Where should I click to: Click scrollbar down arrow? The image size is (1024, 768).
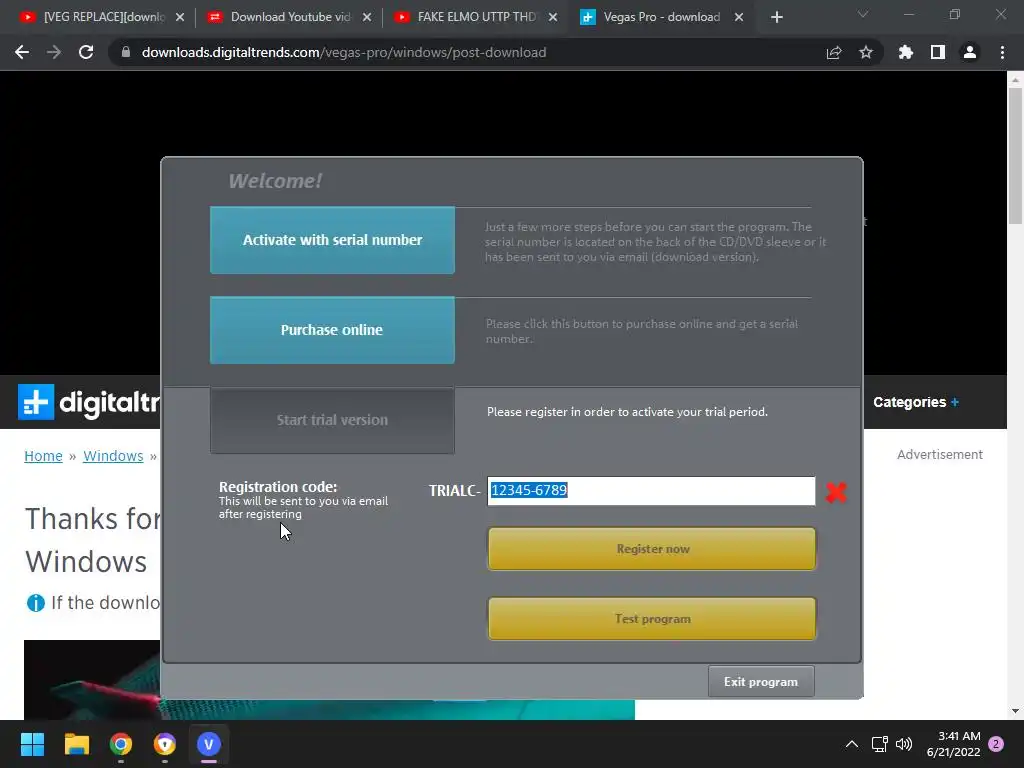(1015, 711)
